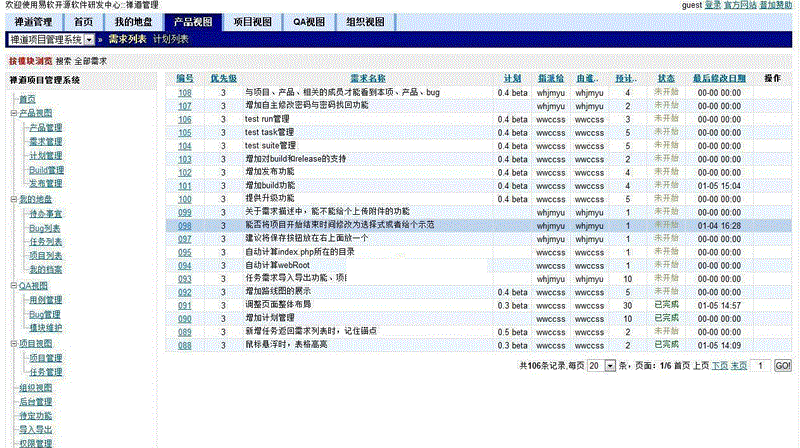Open requirement number 098 in highlighted row
This screenshot has width=800, height=448.
click(185, 226)
